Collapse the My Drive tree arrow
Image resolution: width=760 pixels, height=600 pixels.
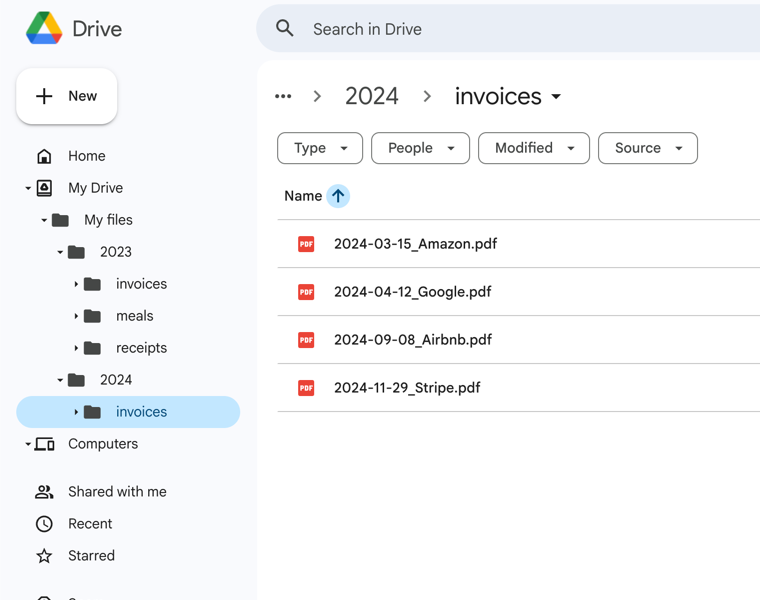click(28, 188)
